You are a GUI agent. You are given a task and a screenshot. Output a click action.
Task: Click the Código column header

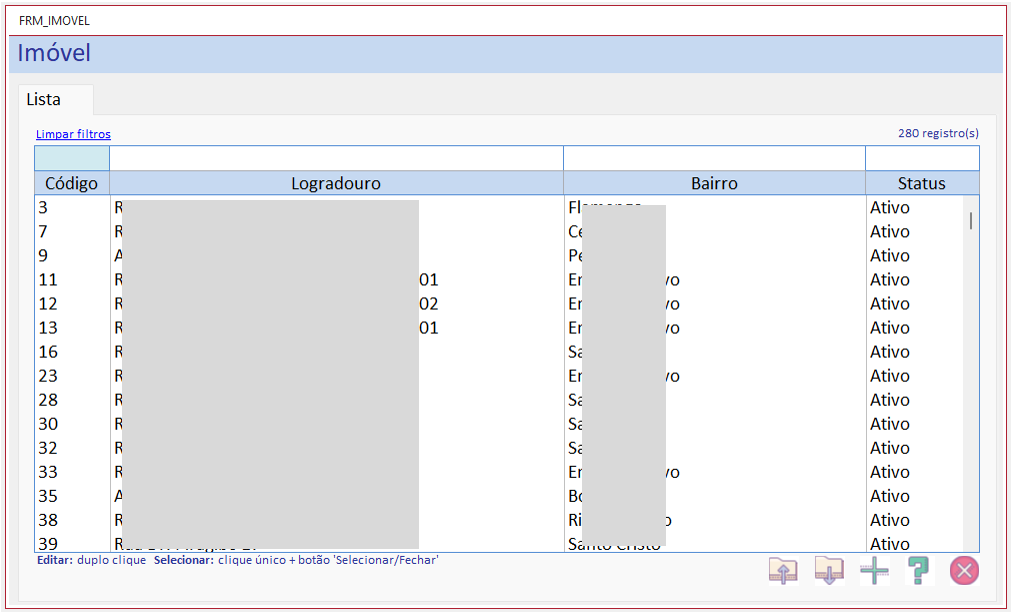72,183
